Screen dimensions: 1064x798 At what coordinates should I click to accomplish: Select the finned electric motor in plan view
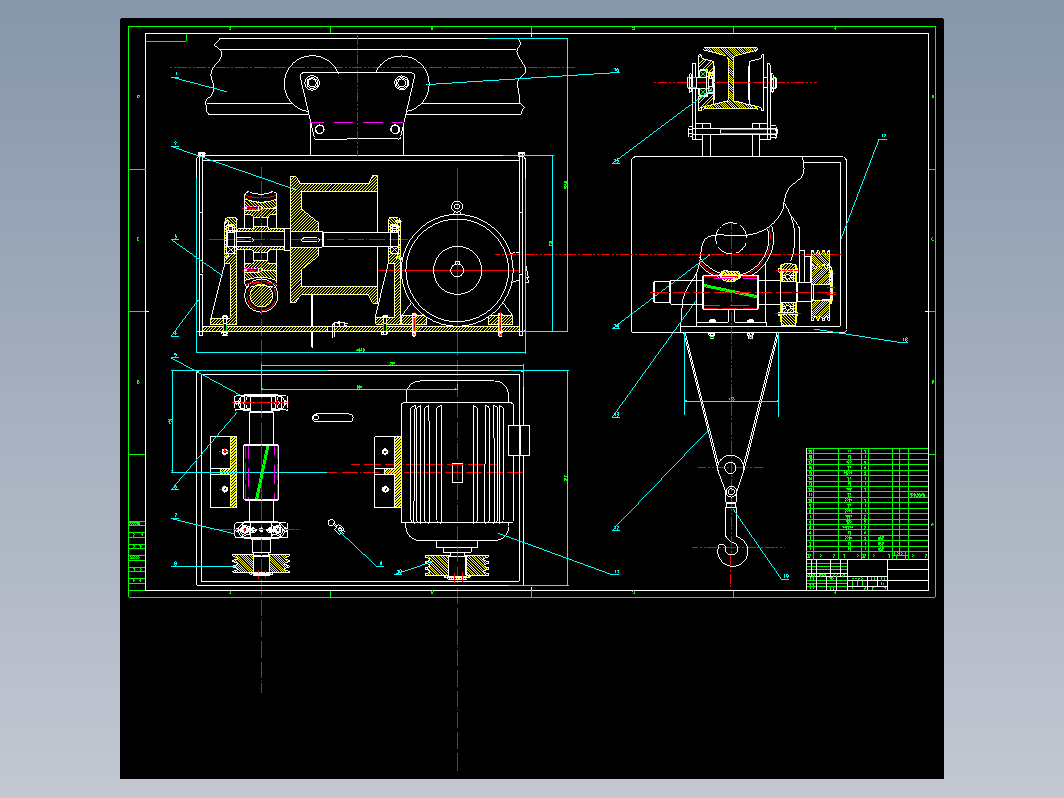(457, 461)
